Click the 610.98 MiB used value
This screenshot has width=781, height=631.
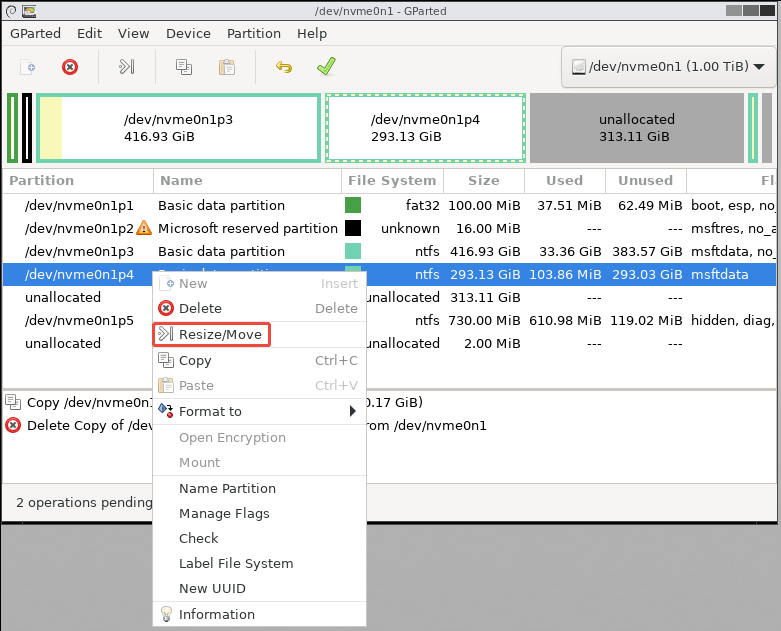(x=565, y=320)
